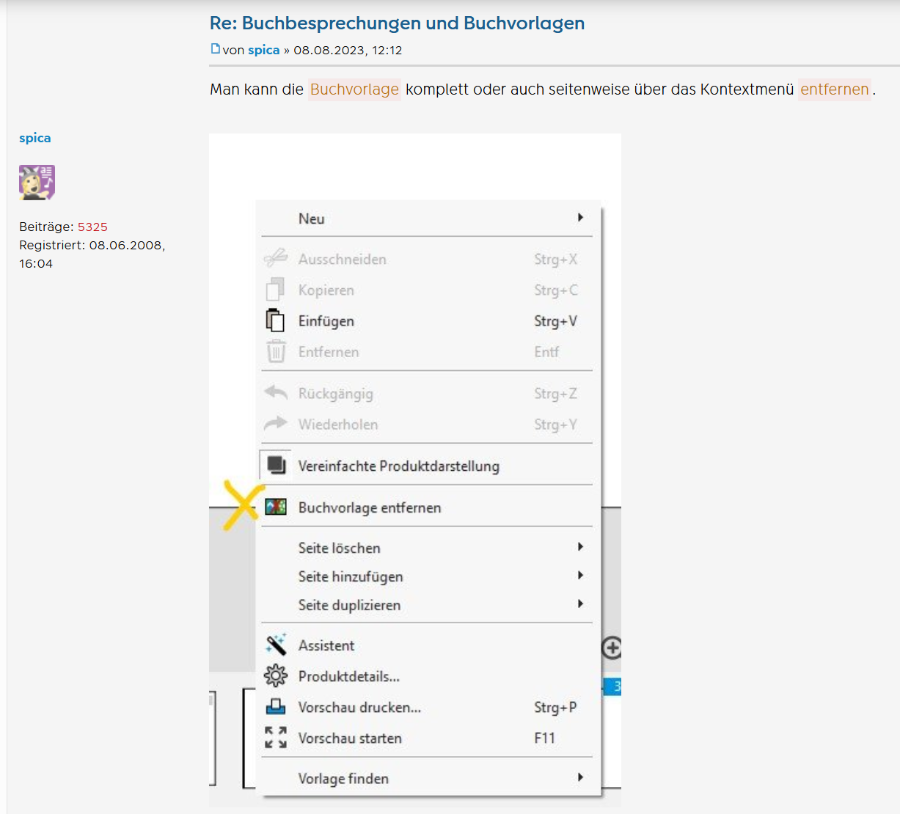The height and width of the screenshot is (814, 900).
Task: Expand the Neu submenu arrow
Action: coord(580,218)
